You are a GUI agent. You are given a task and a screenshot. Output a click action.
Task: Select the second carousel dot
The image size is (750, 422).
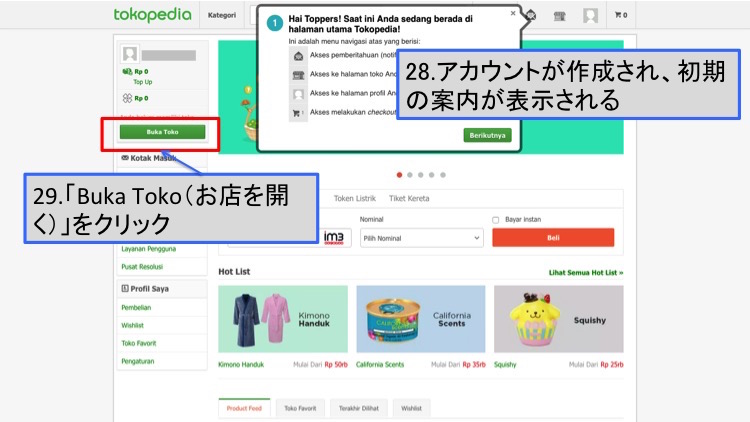pyautogui.click(x=410, y=175)
